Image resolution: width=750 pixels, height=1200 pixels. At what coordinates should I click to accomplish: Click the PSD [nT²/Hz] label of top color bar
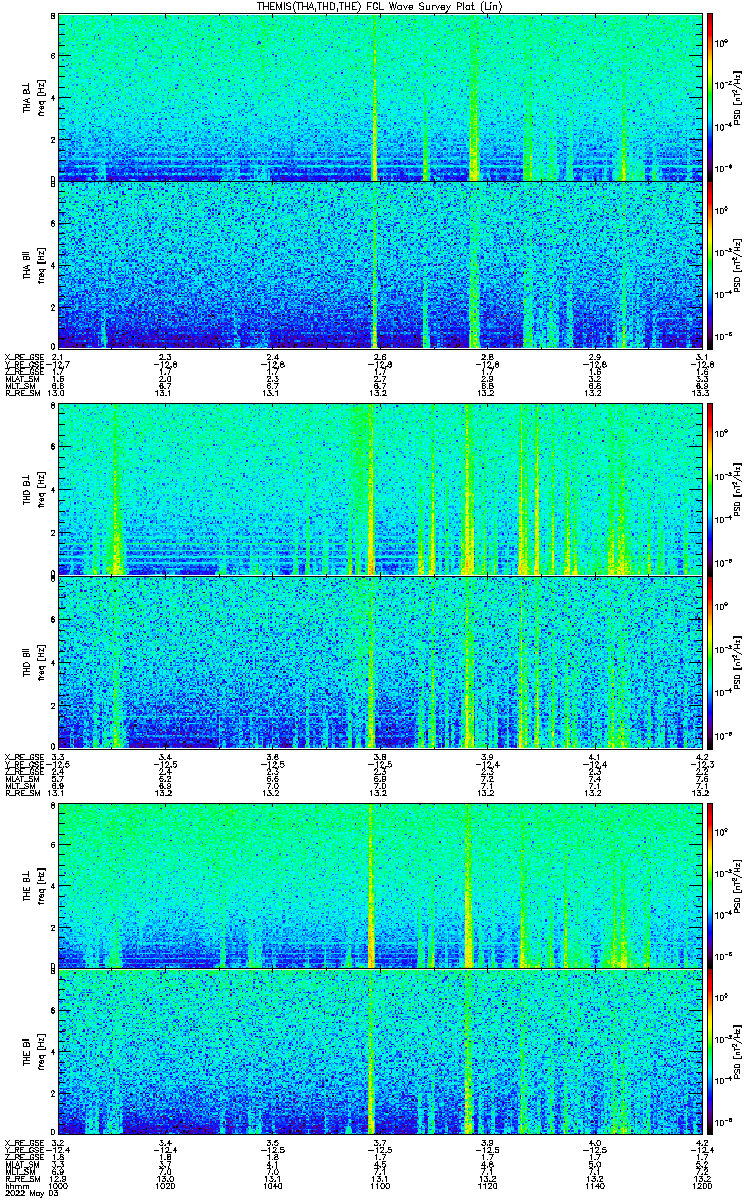[738, 97]
